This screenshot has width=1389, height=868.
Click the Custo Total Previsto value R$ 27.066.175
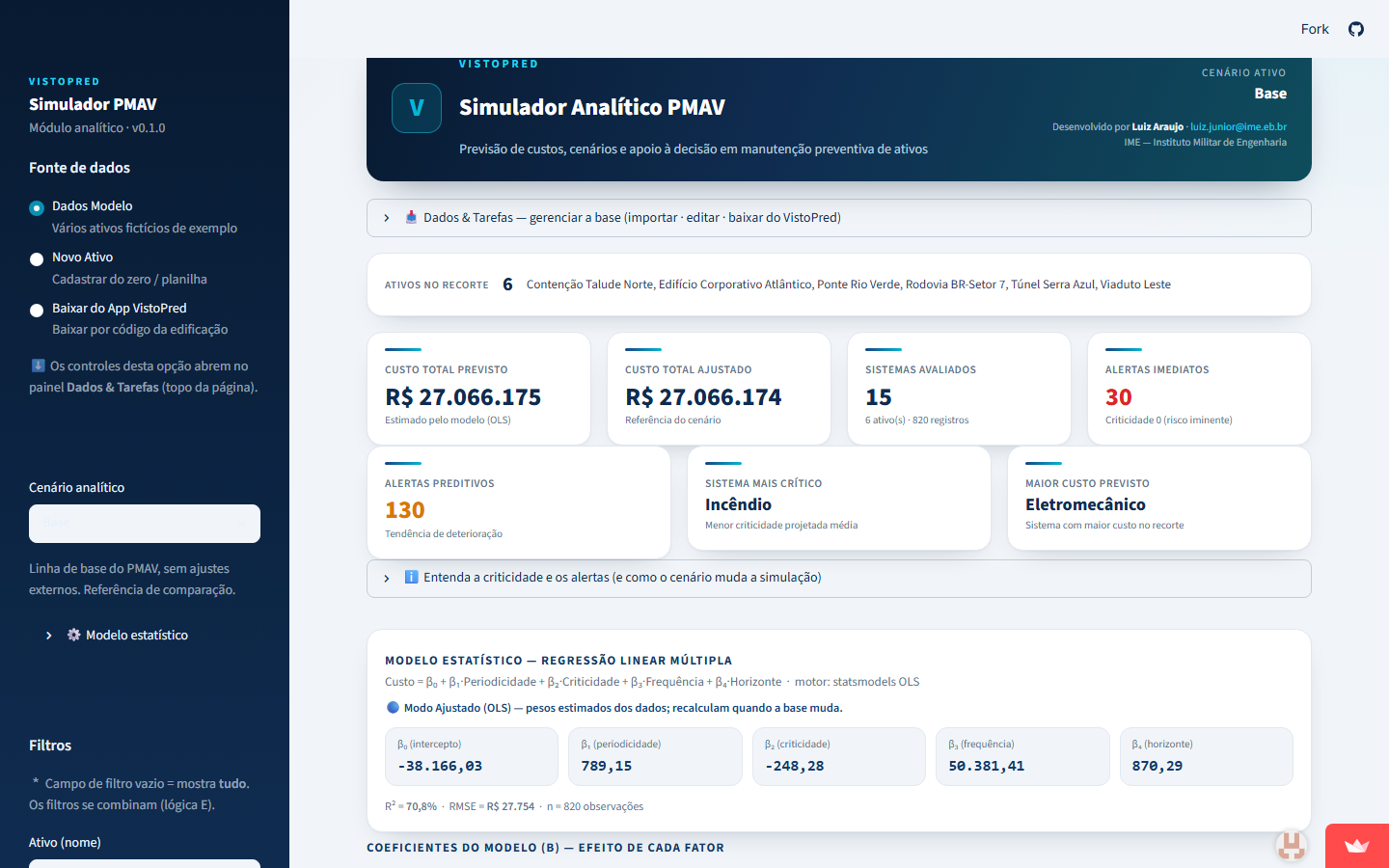click(463, 396)
